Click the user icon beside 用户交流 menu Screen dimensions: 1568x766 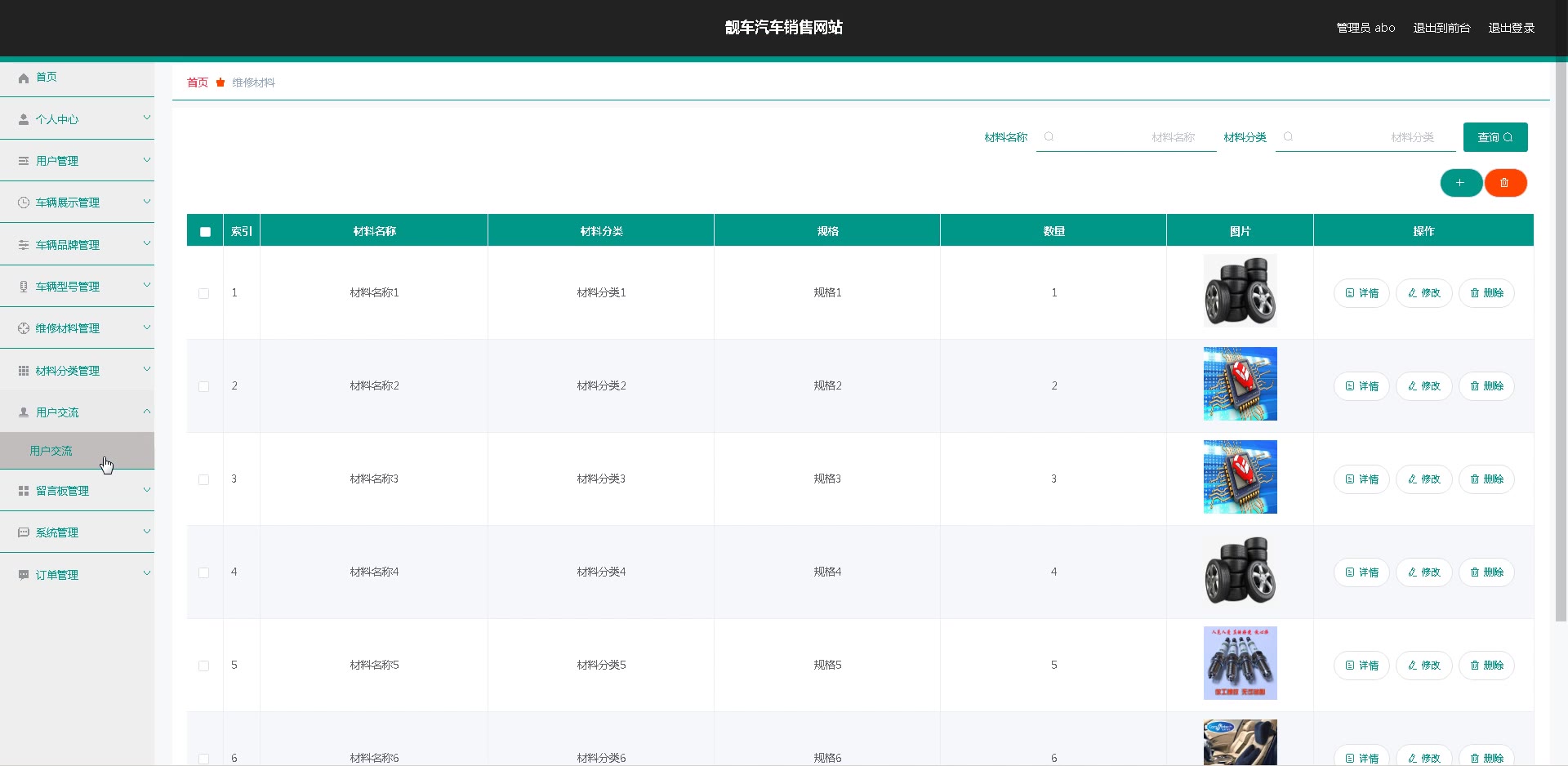tap(24, 412)
